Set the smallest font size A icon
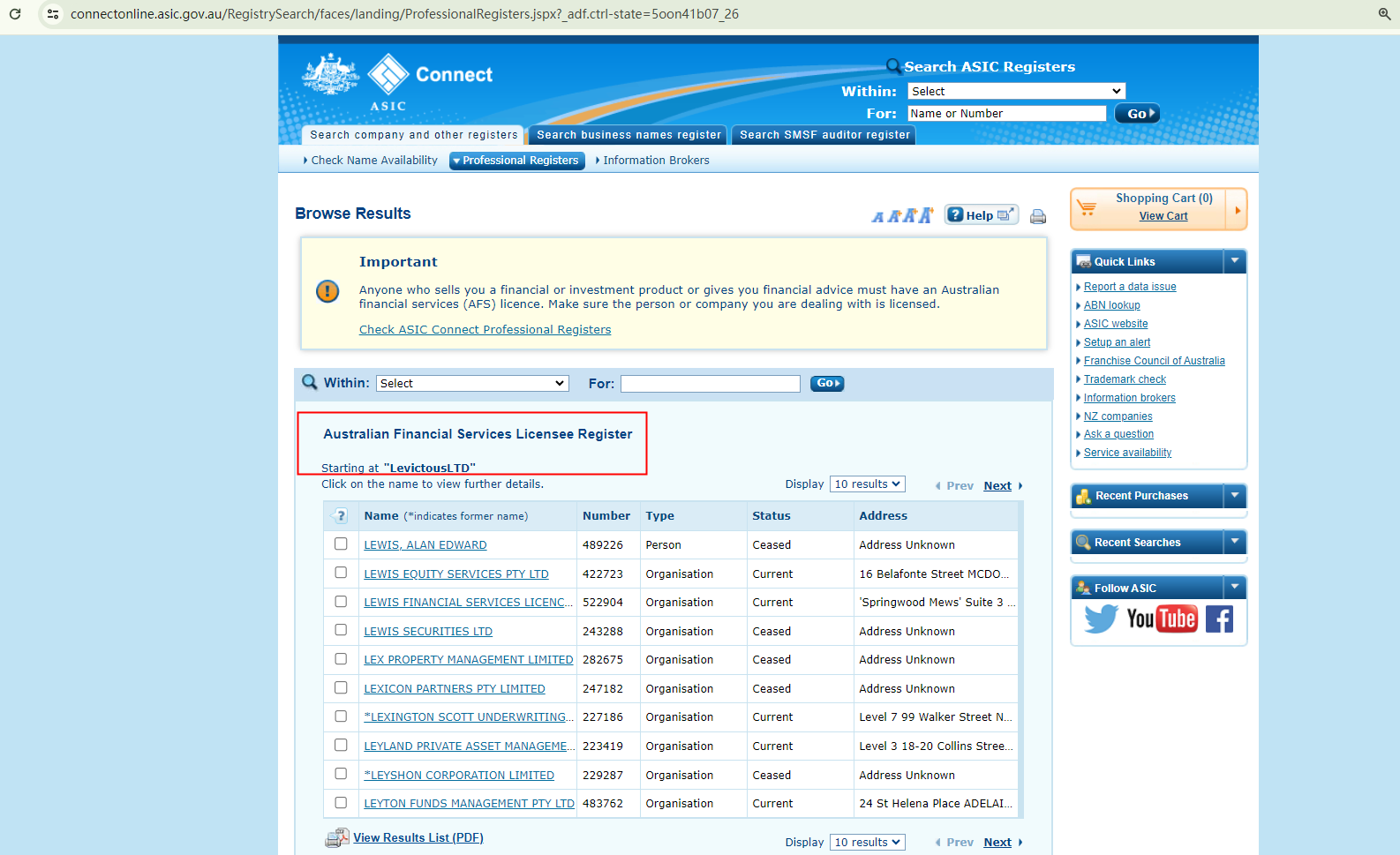The height and width of the screenshot is (855, 1400). pos(877,217)
